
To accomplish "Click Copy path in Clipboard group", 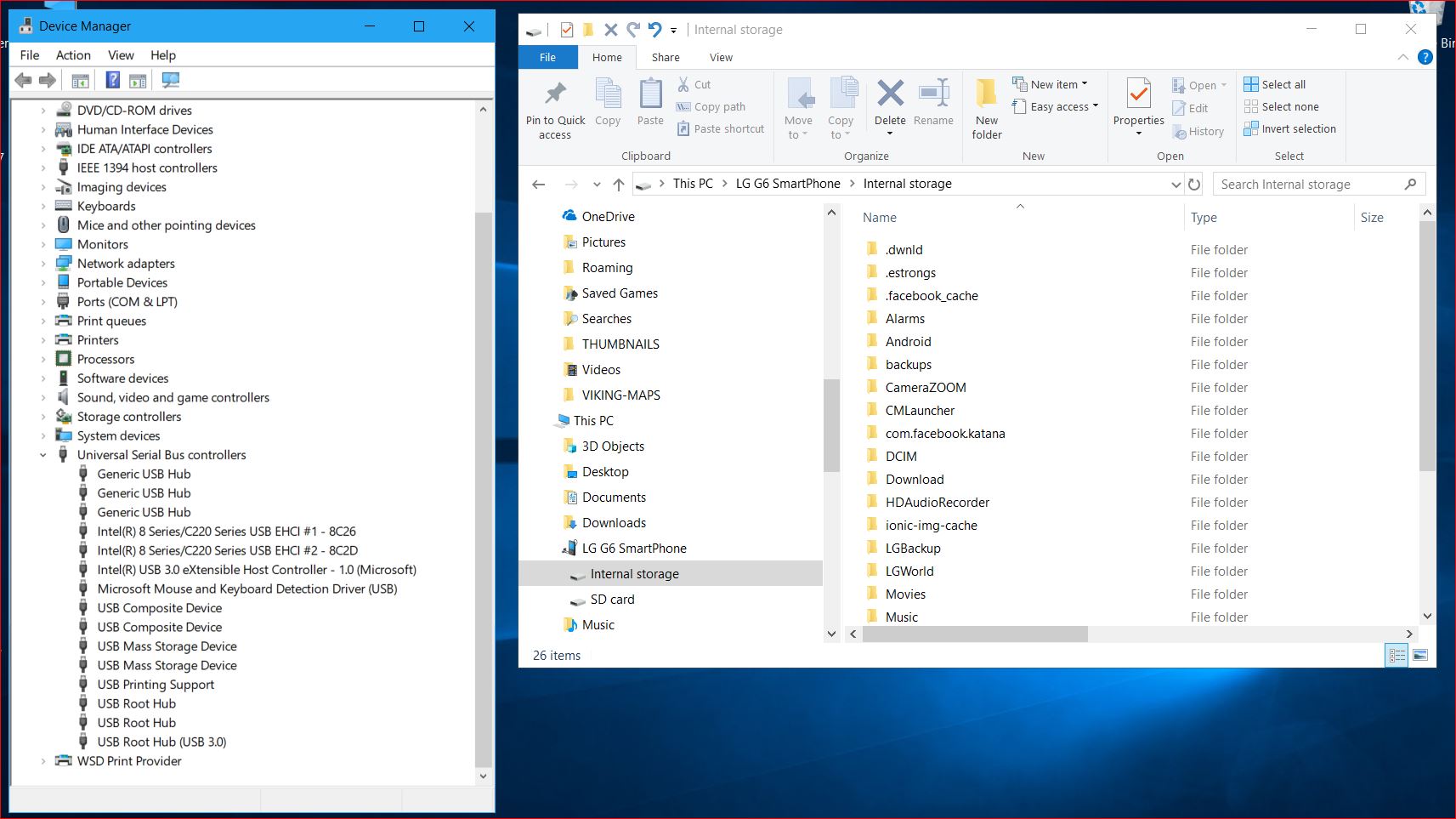I will click(x=711, y=106).
